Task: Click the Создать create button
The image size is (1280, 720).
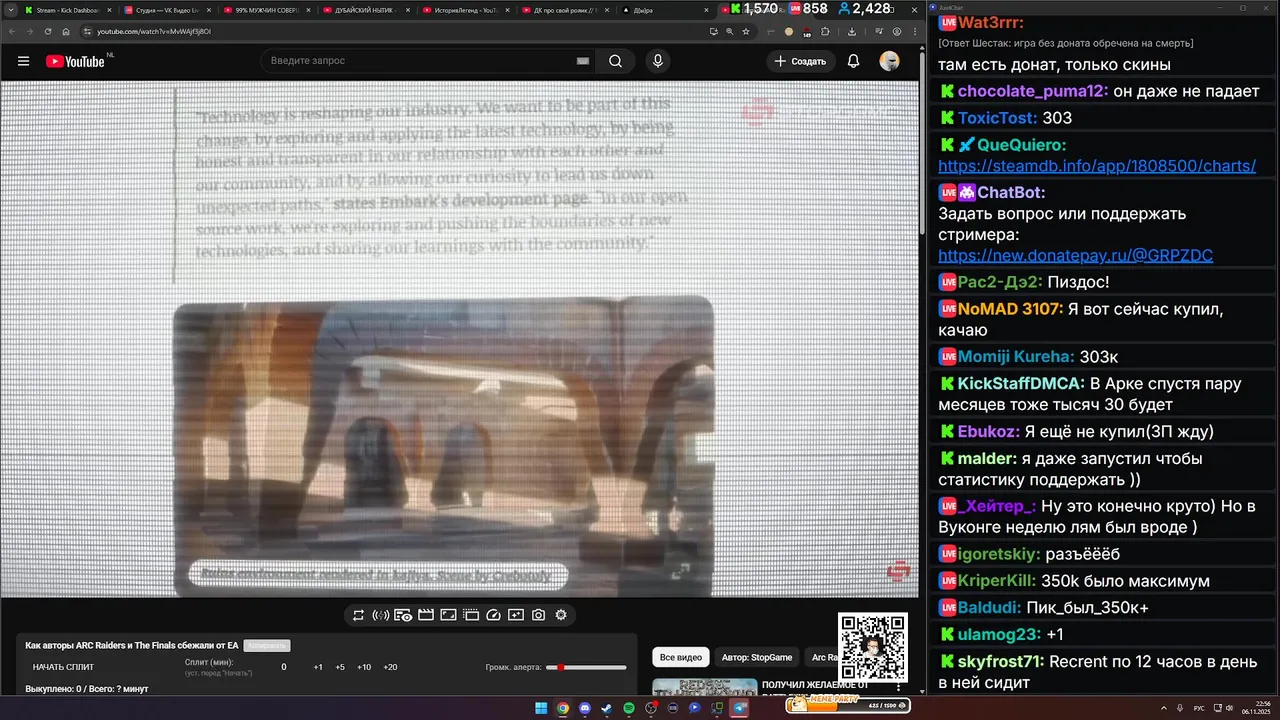Action: pyautogui.click(x=802, y=61)
